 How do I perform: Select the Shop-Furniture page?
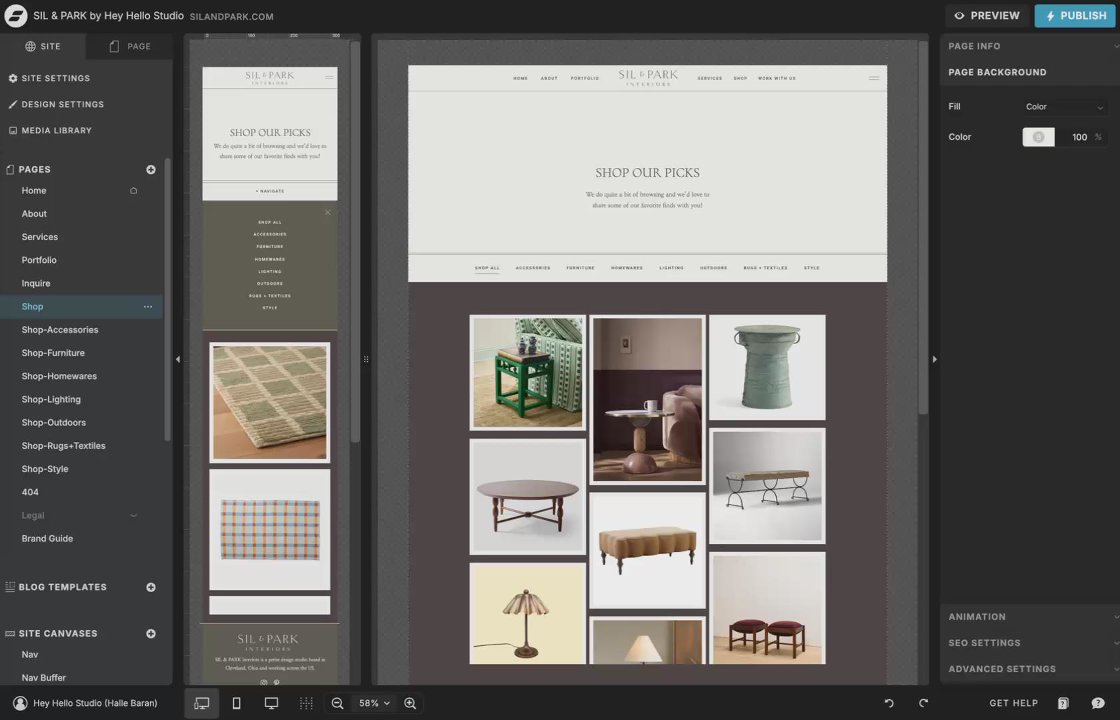[x=53, y=353]
